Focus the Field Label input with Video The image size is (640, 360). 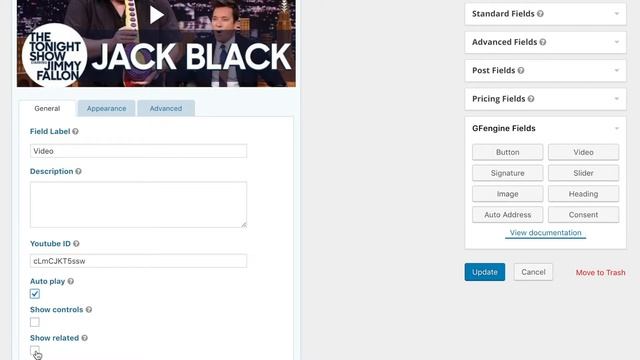coord(138,151)
